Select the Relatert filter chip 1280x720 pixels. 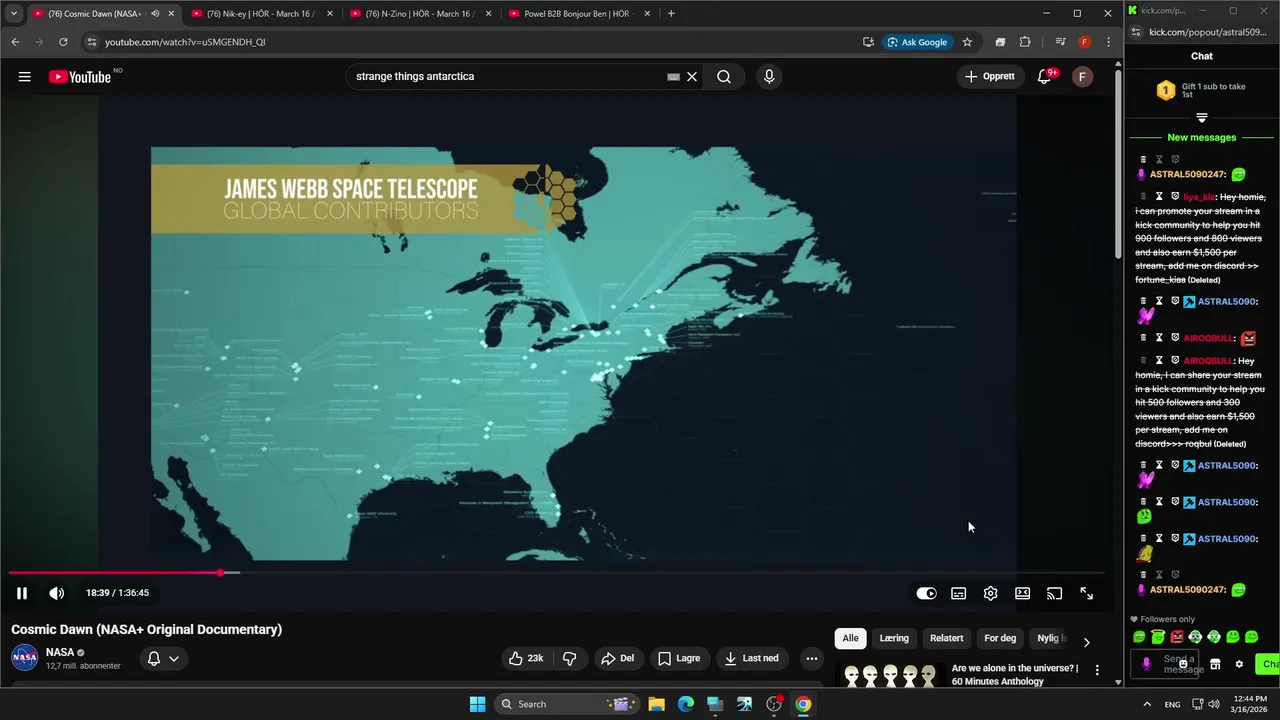946,638
